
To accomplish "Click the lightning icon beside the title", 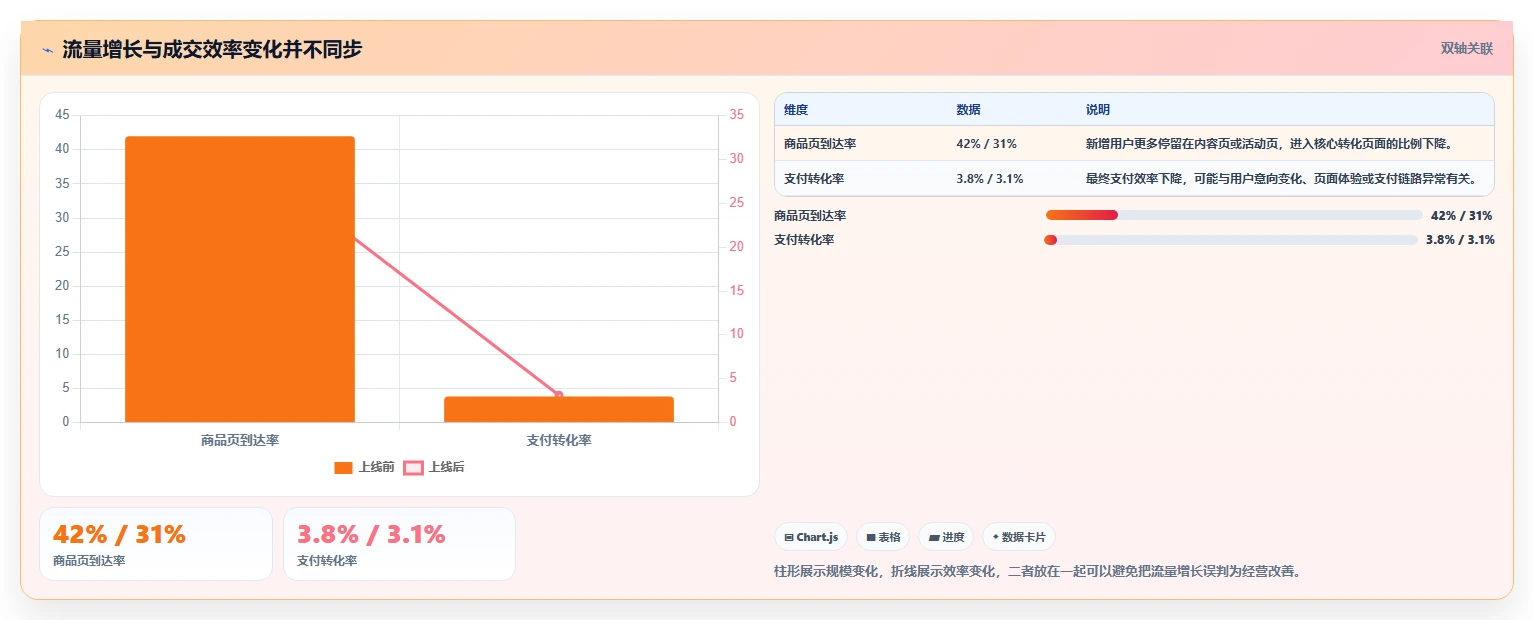I will pos(47,50).
